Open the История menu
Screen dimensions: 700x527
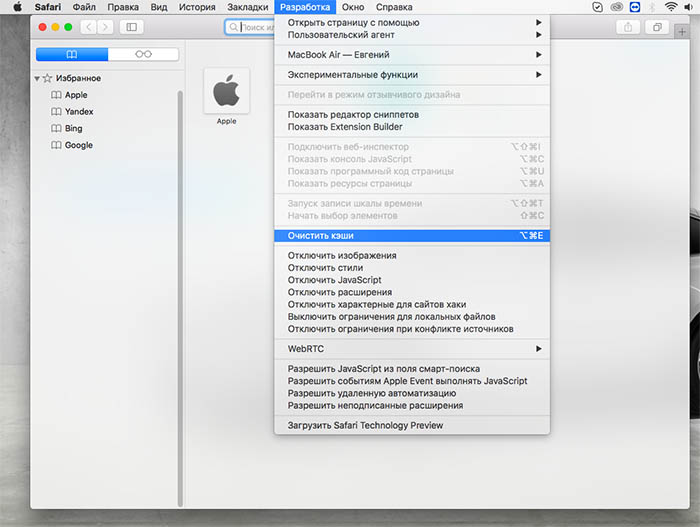point(197,7)
